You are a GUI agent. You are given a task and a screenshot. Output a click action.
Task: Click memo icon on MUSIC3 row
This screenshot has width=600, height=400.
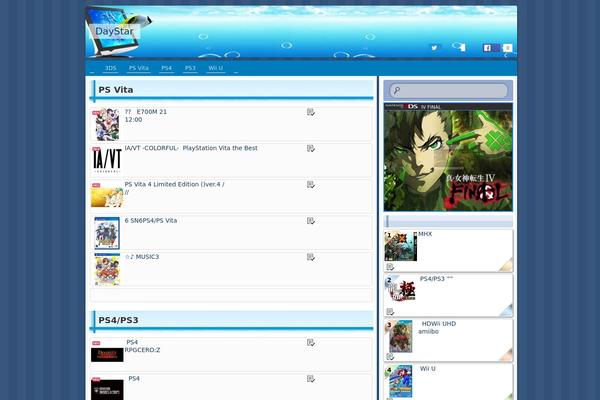pos(311,257)
